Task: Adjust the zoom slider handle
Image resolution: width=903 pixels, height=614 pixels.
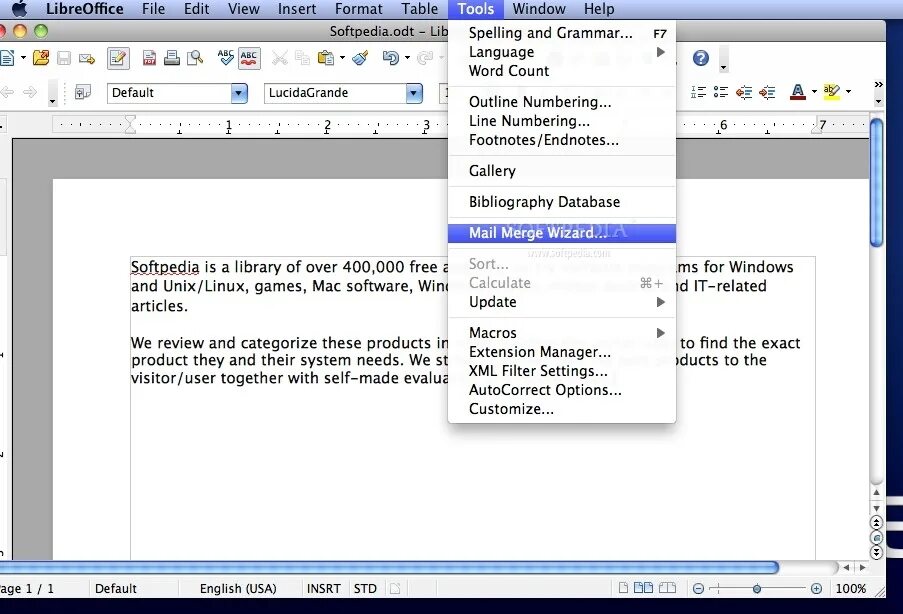Action: coord(757,589)
